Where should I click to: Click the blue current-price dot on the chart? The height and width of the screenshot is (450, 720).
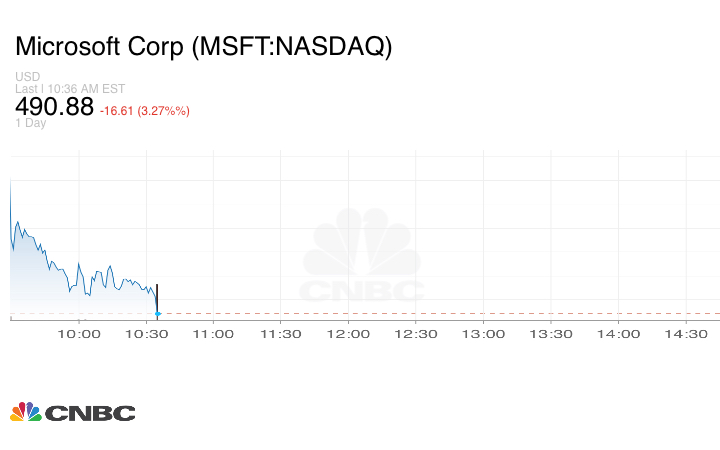(157, 314)
